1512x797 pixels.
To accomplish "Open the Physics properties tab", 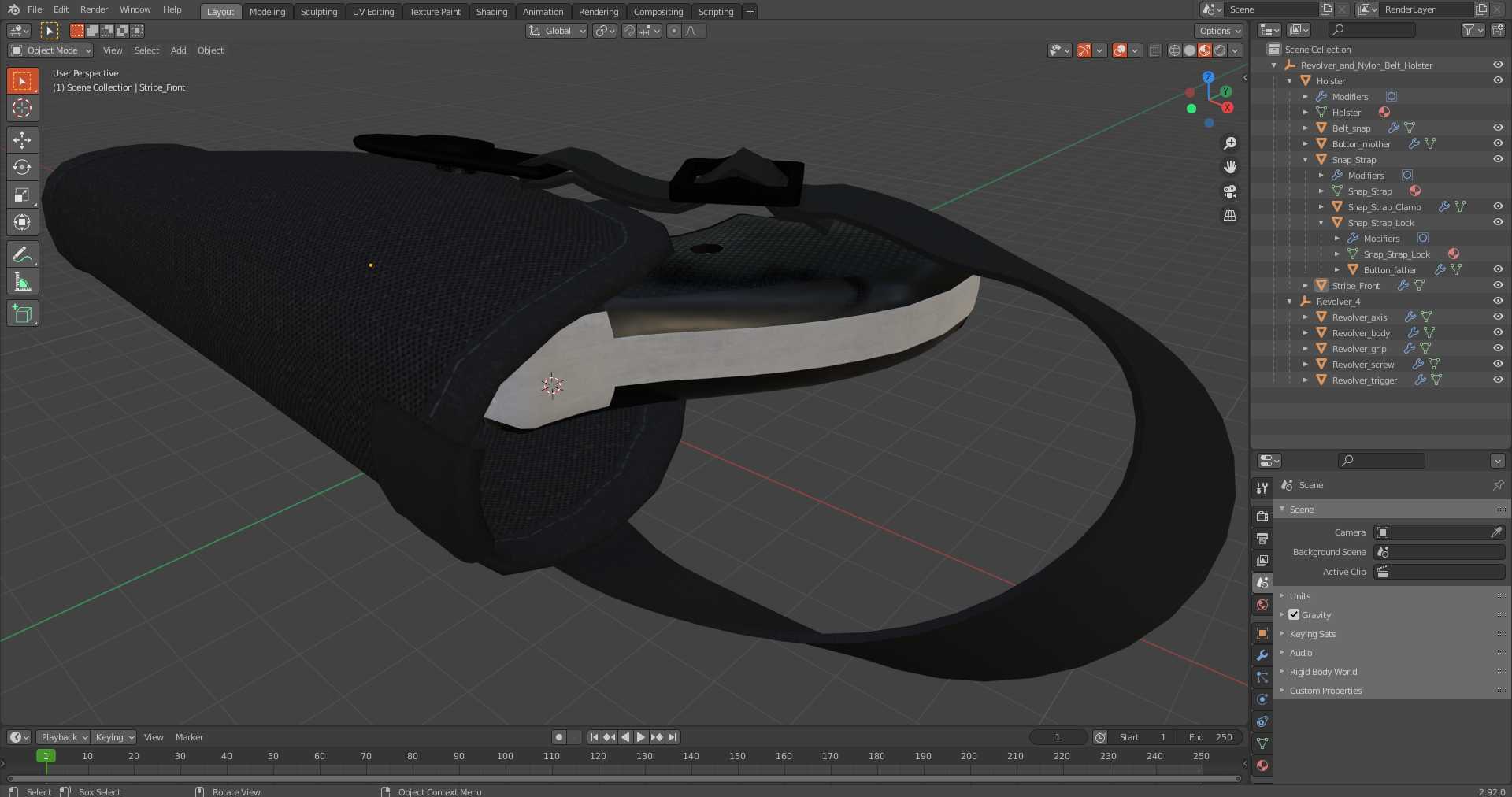I will click(1262, 699).
